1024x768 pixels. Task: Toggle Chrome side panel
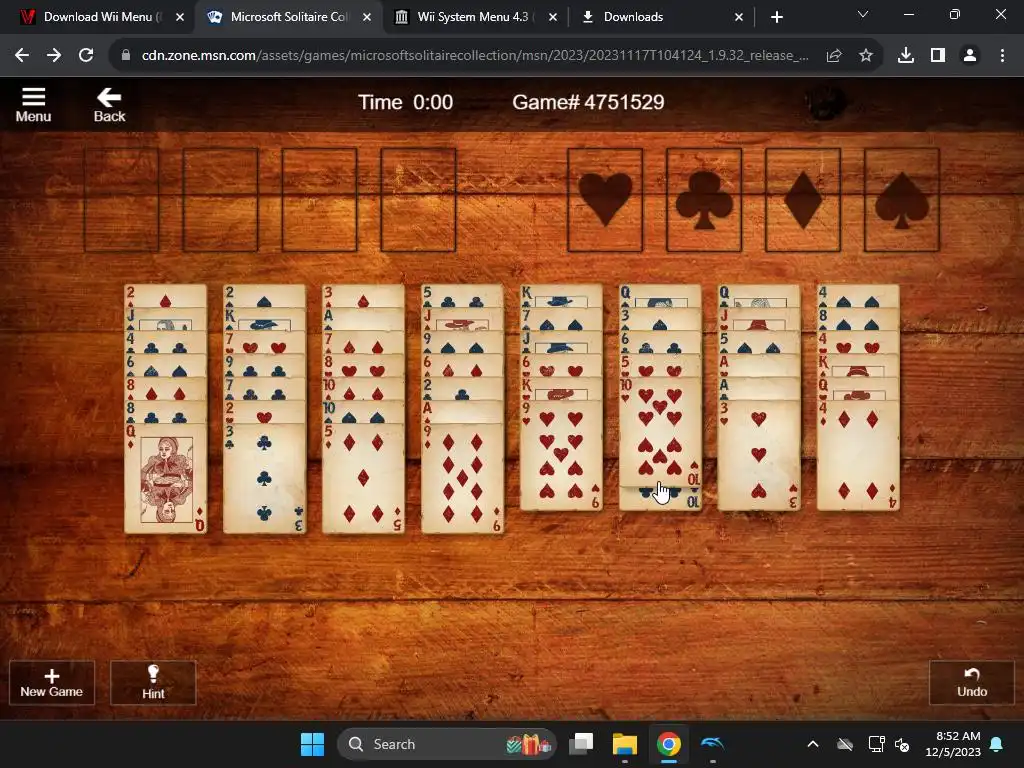point(938,56)
